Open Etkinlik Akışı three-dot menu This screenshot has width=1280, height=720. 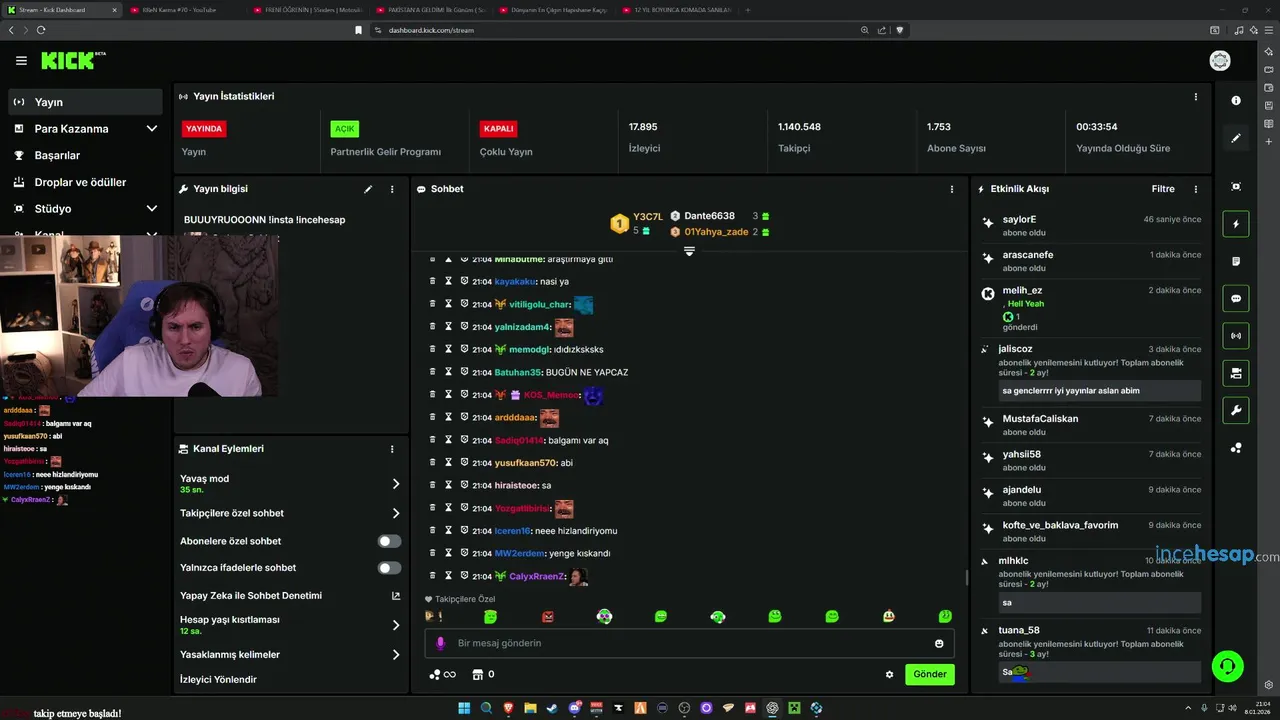[1195, 189]
